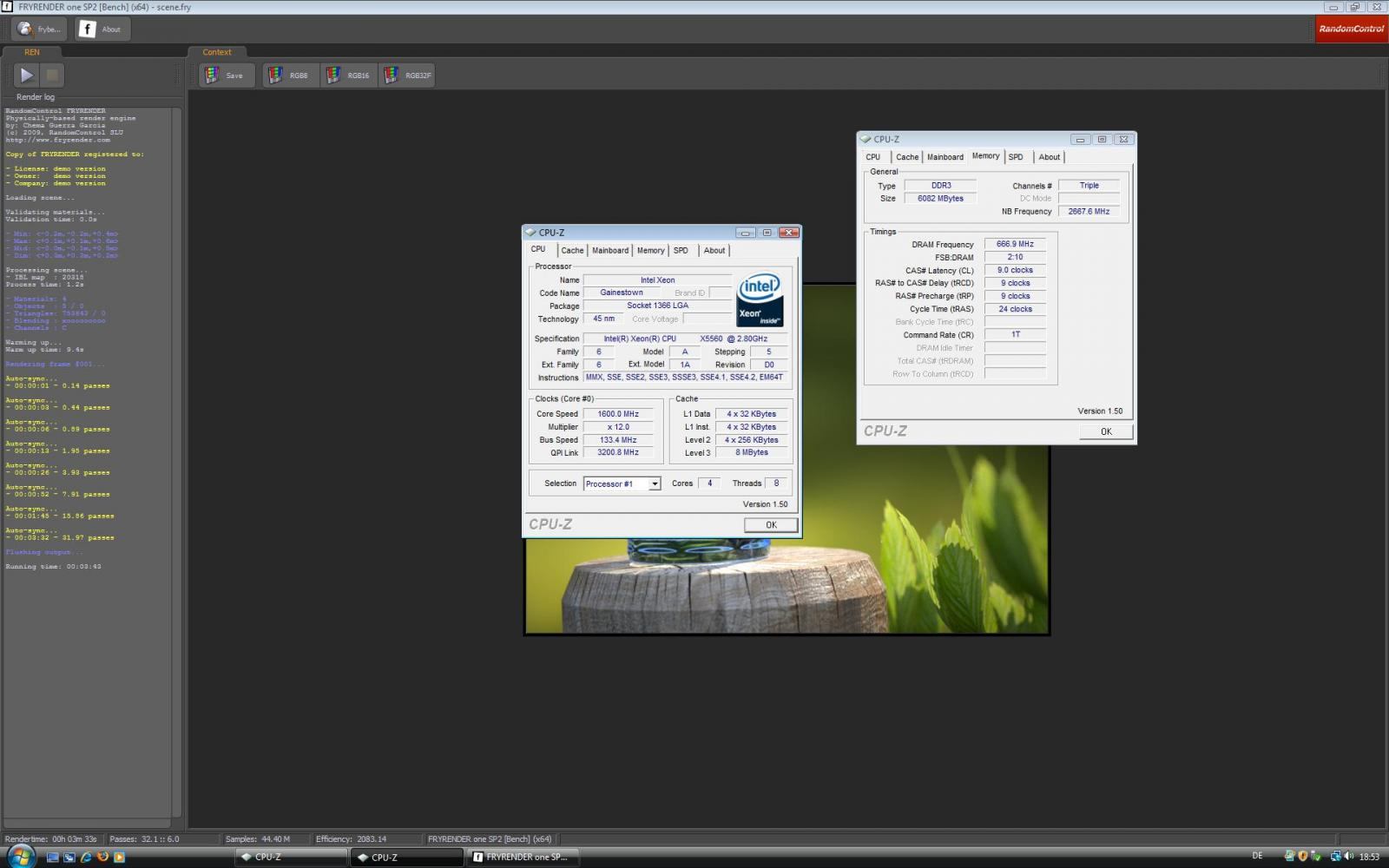Open CPU tab in Memory CPU-Z window
The image size is (1389, 868).
coord(873,157)
